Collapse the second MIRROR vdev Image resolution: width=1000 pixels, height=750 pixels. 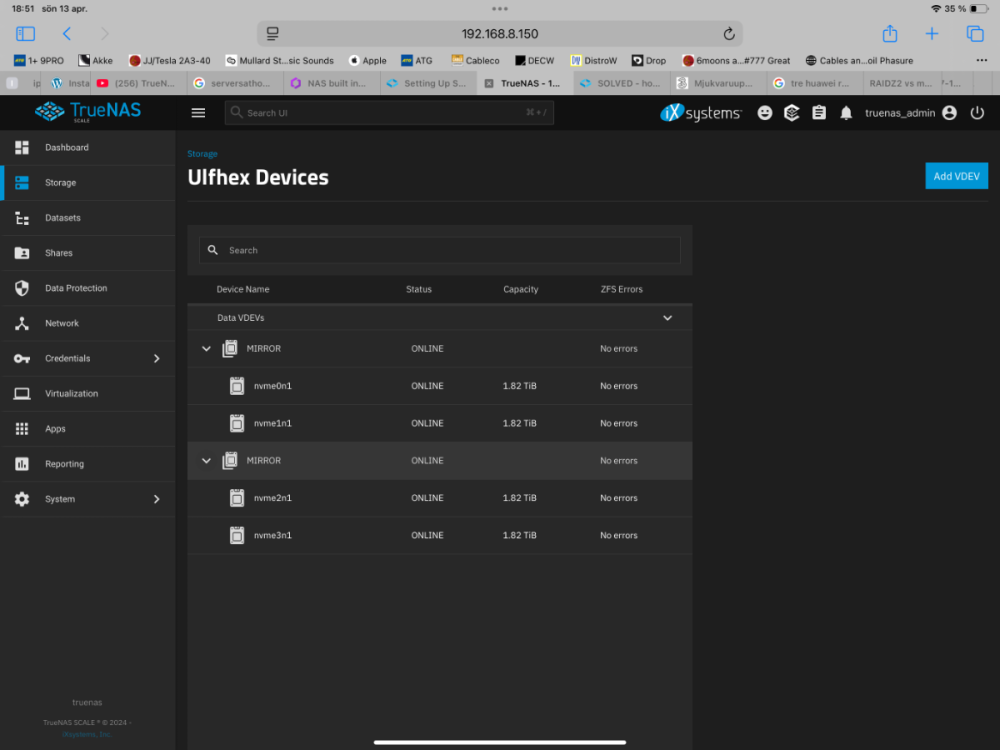click(x=207, y=461)
